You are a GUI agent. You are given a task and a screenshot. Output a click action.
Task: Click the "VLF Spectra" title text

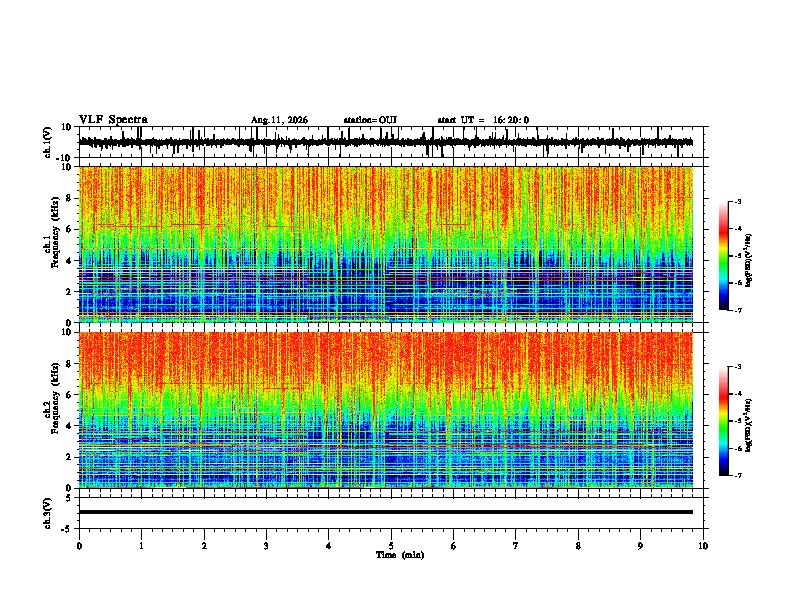tap(113, 119)
